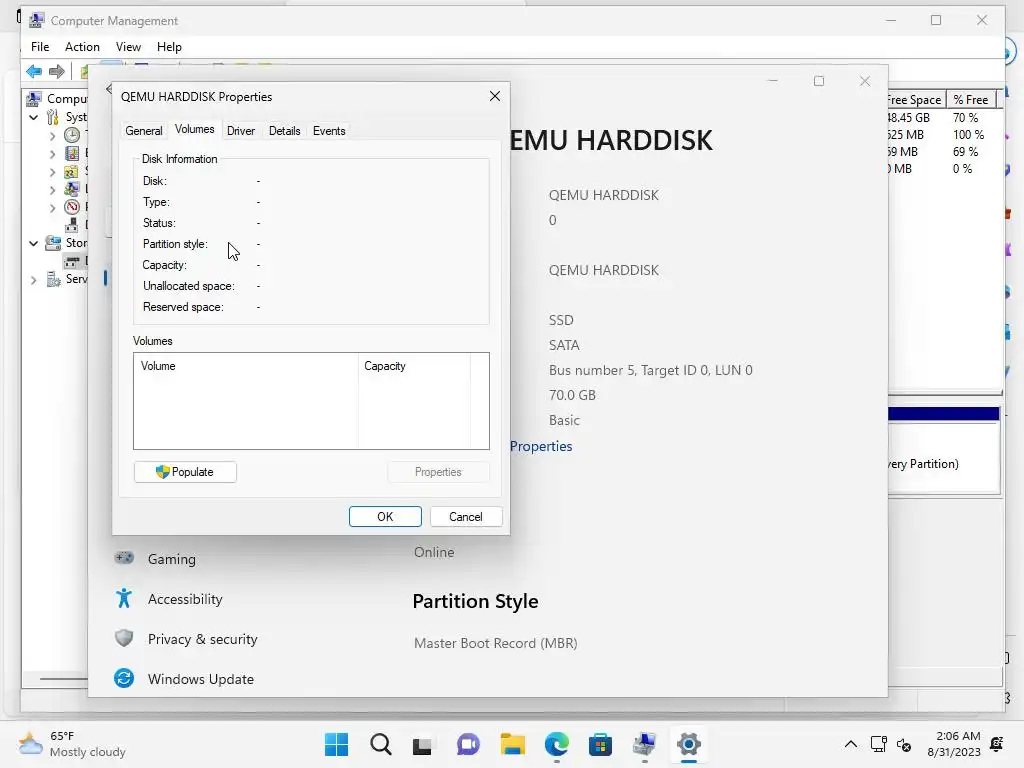Screen dimensions: 1024x768
Task: Launch Microsoft Edge from taskbar
Action: pyautogui.click(x=556, y=744)
